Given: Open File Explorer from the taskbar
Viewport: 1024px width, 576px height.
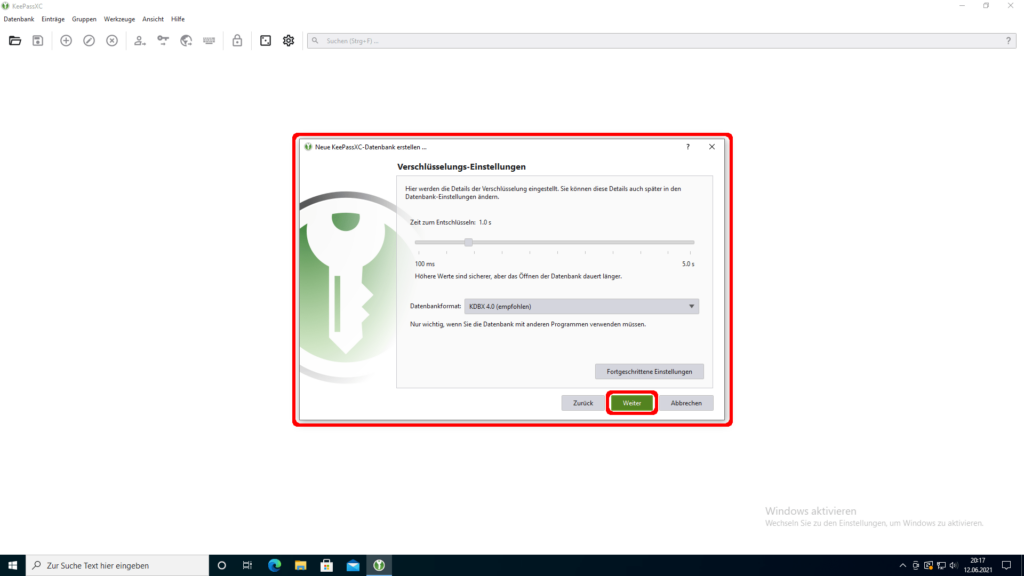Looking at the screenshot, I should [300, 566].
